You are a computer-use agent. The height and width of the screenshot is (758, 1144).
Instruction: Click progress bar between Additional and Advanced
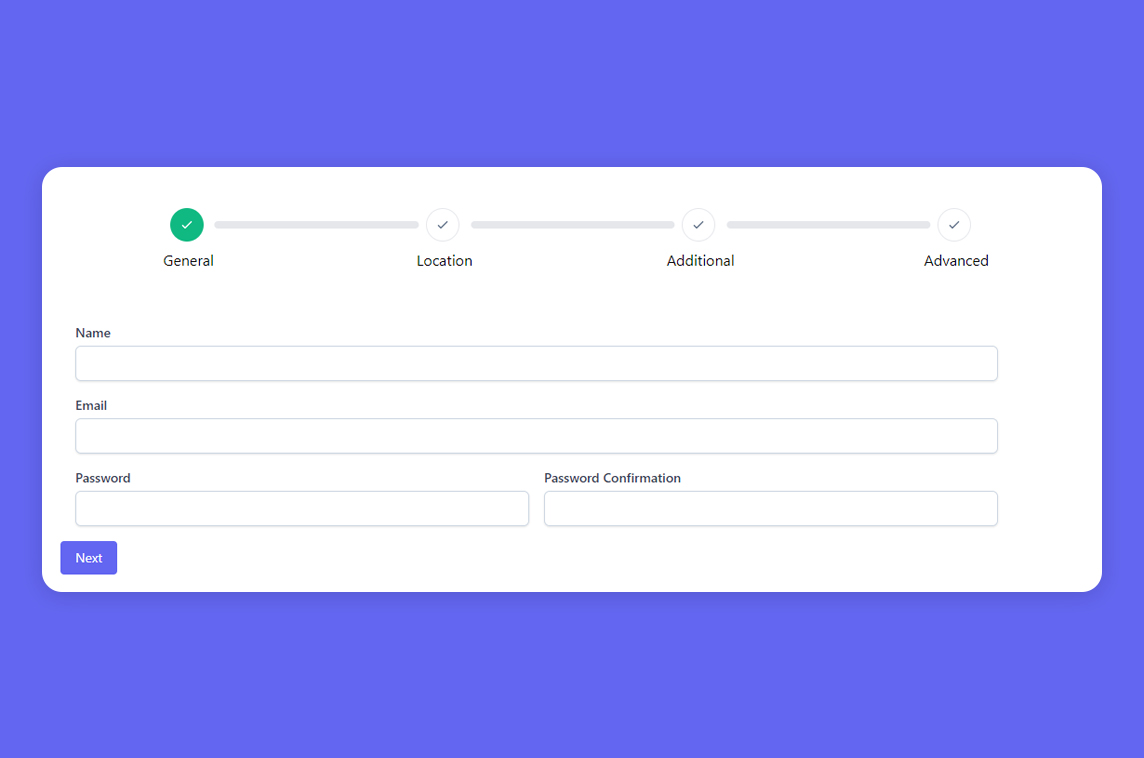point(828,225)
